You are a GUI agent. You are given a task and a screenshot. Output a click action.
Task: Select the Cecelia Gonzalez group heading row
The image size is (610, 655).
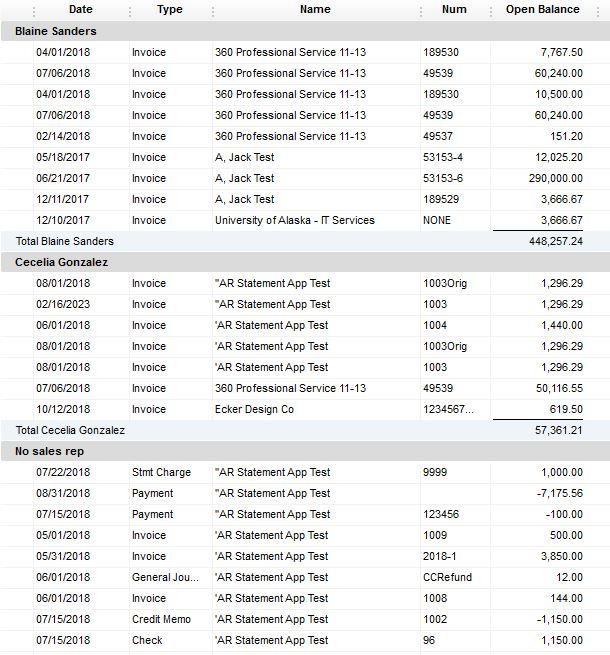point(62,262)
